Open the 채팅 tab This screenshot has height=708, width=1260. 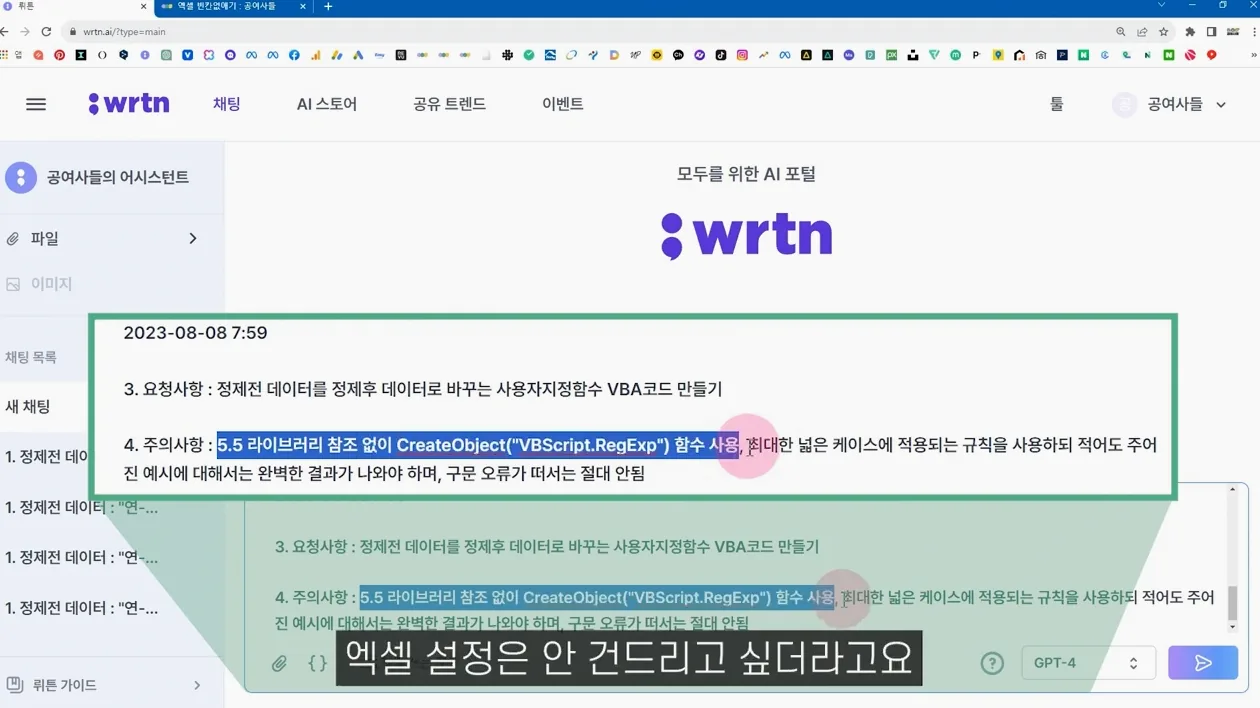pos(227,104)
